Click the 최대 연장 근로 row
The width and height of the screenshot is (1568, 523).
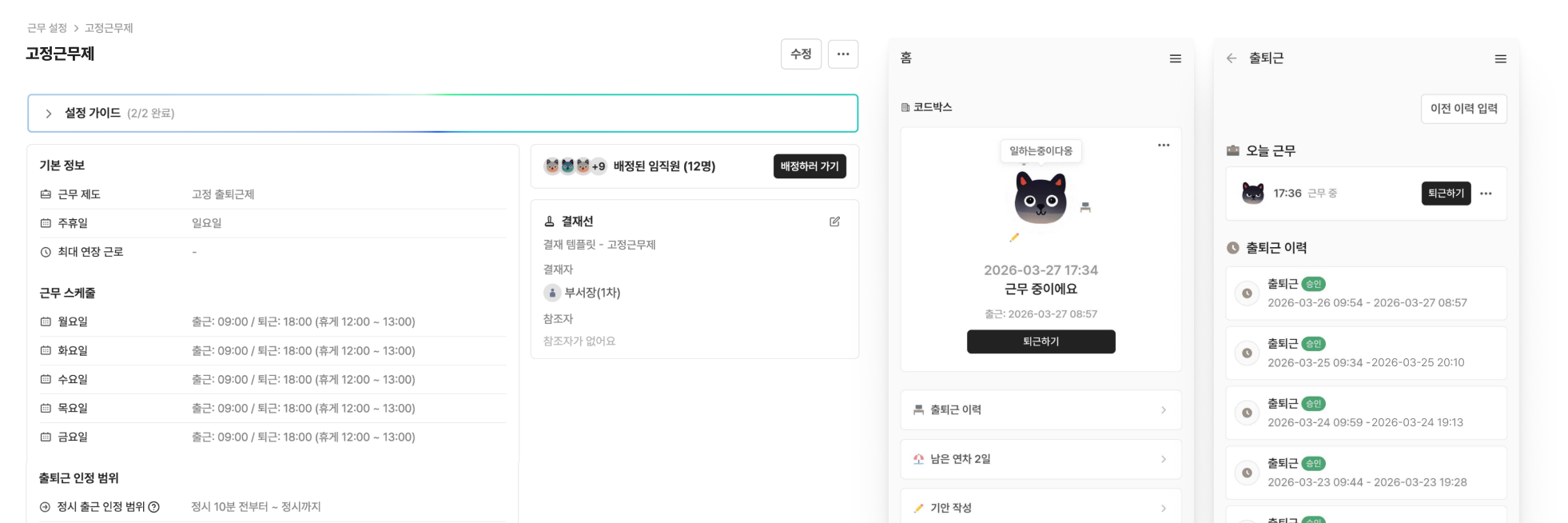(x=273, y=253)
